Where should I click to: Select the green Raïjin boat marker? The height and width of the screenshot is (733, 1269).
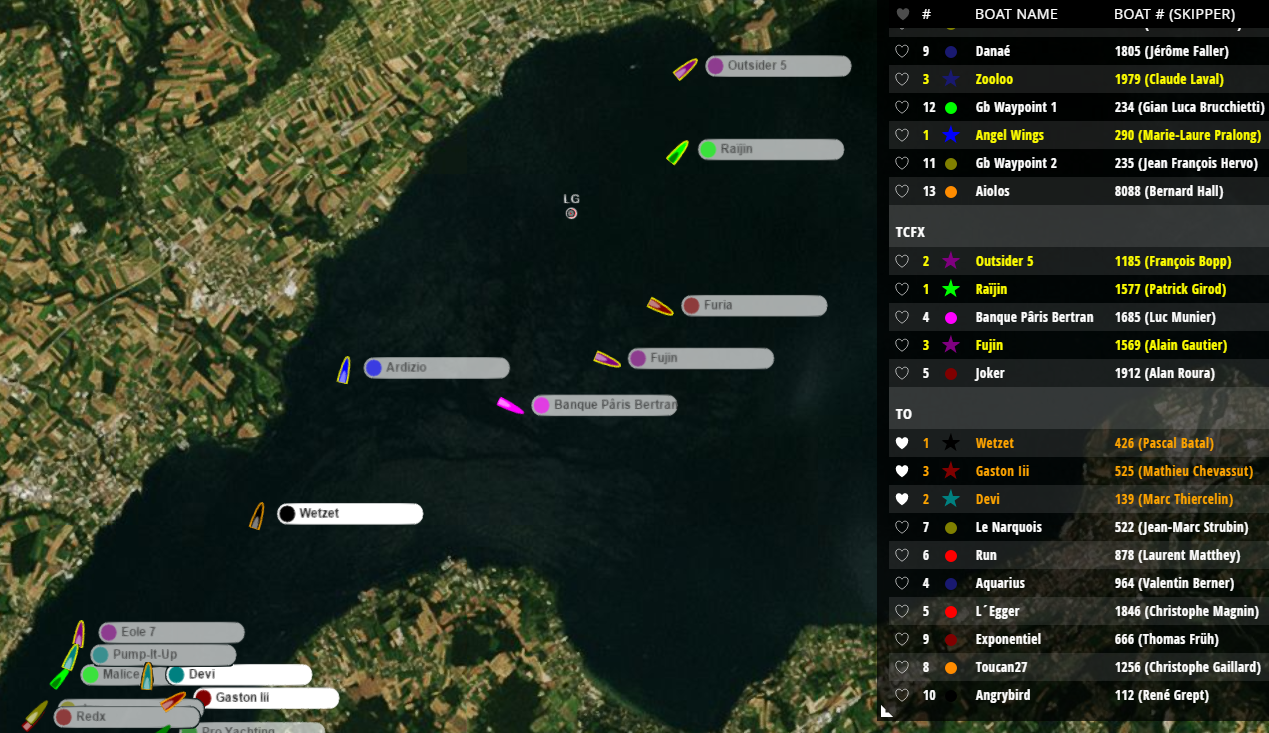pos(677,152)
